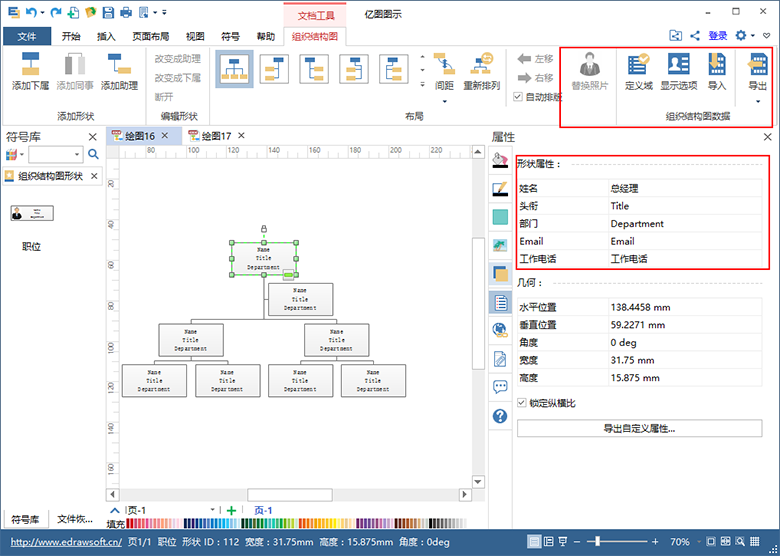The height and width of the screenshot is (556, 780).
Task: Open the Export (导出) dropdown arrow
Action: click(x=758, y=101)
